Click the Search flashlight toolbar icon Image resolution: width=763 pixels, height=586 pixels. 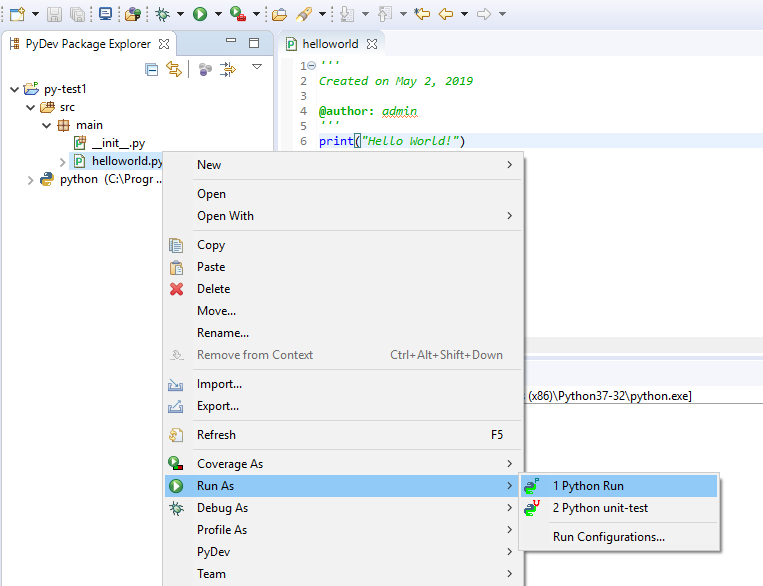304,14
